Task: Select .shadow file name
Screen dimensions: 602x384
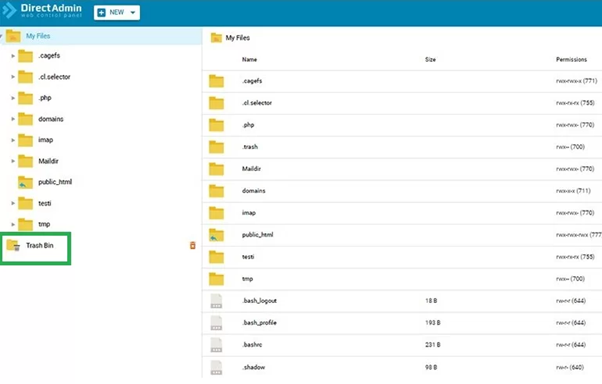Action: (x=253, y=367)
